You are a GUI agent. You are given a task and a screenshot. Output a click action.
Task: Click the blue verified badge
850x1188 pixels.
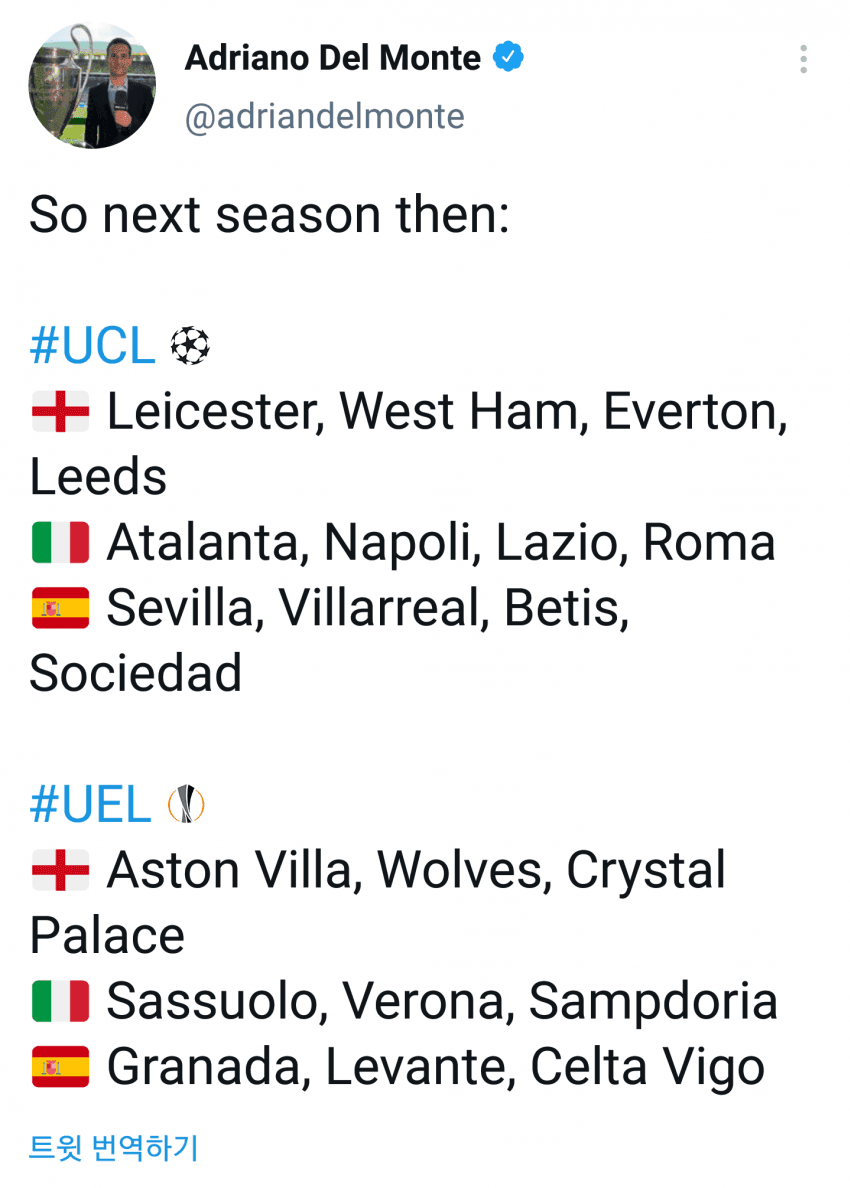(510, 58)
